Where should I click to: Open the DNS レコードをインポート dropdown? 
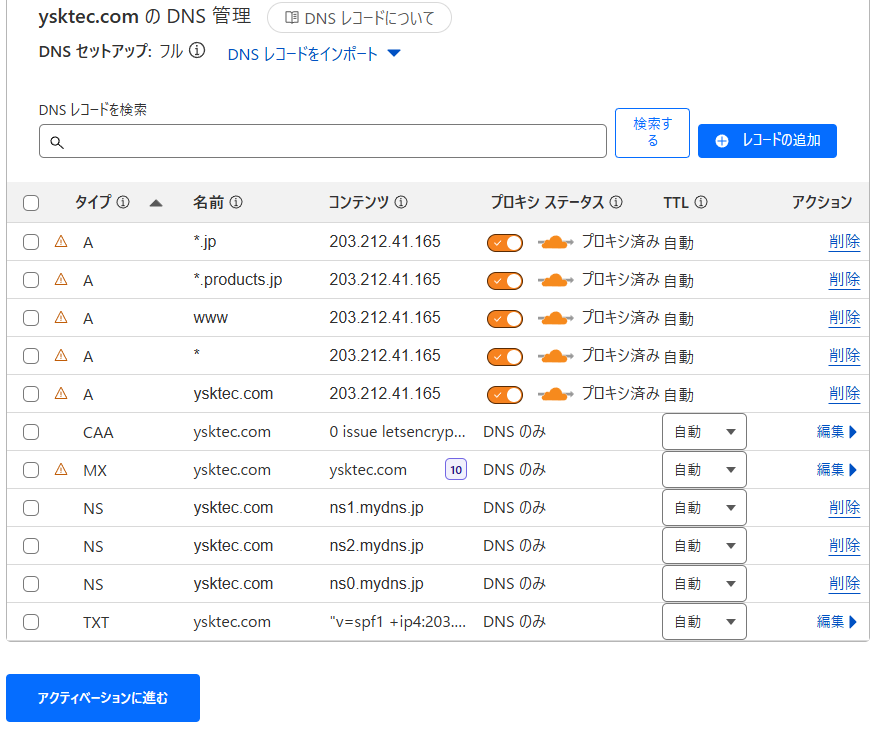click(x=314, y=54)
